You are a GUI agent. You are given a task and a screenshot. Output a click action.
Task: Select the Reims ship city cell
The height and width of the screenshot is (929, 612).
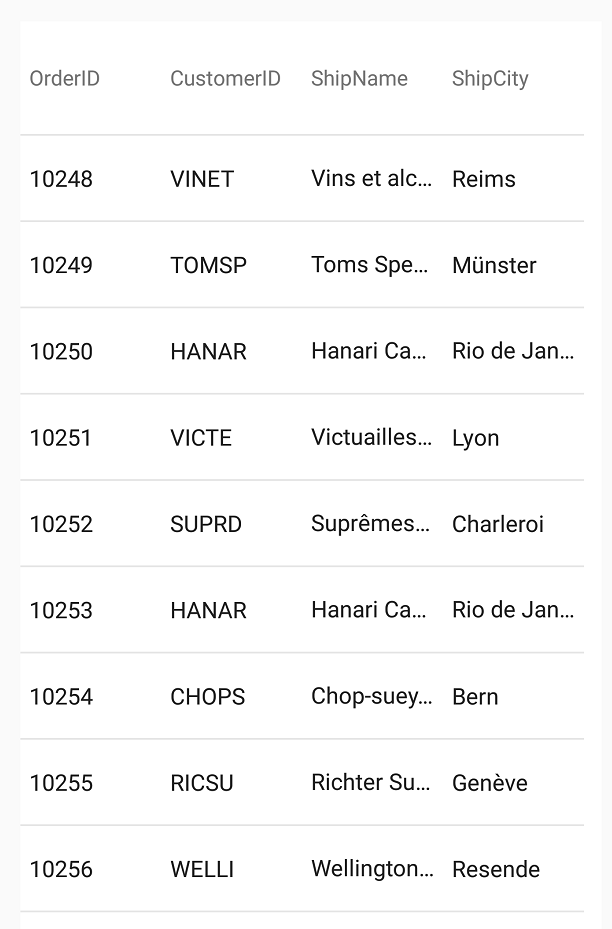[484, 179]
